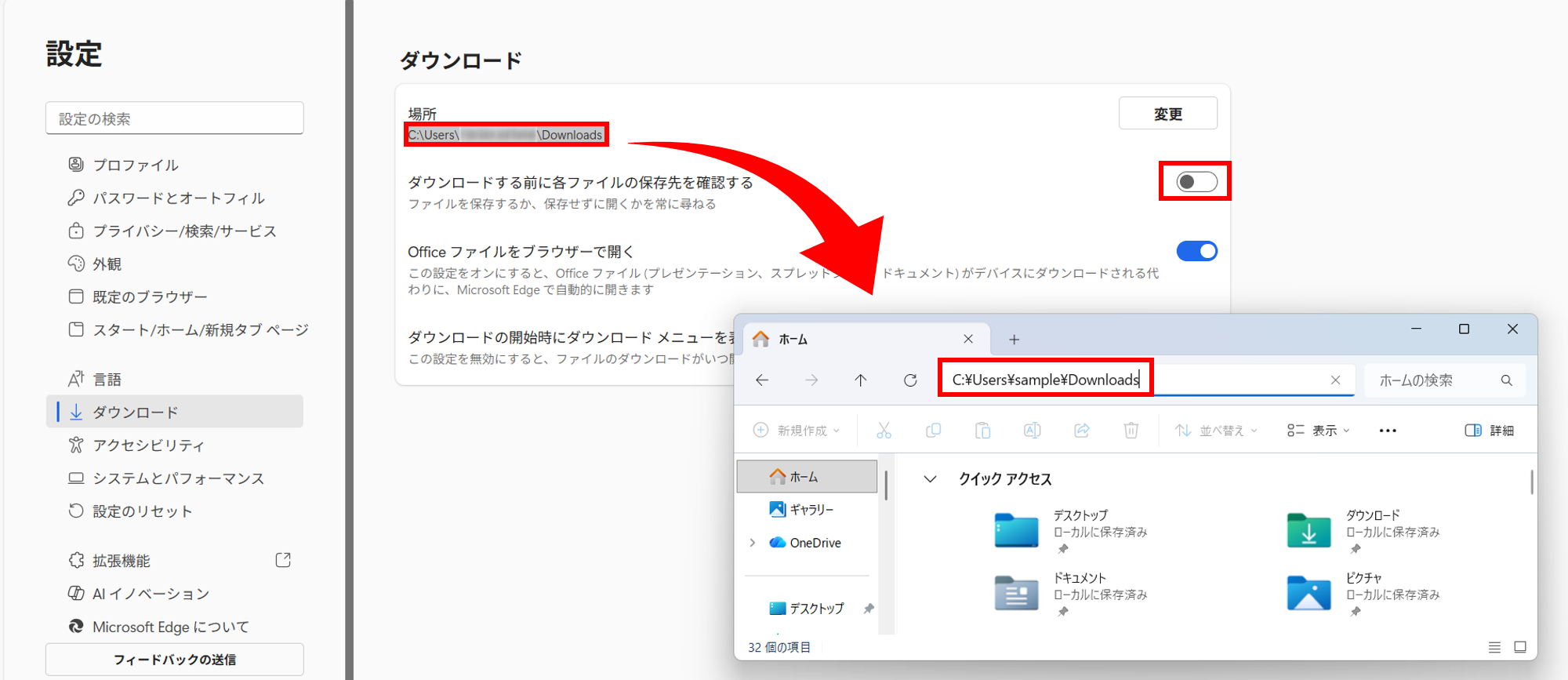The height and width of the screenshot is (680, 1568).
Task: Click the up-directory arrow in File Explorer
Action: (860, 380)
